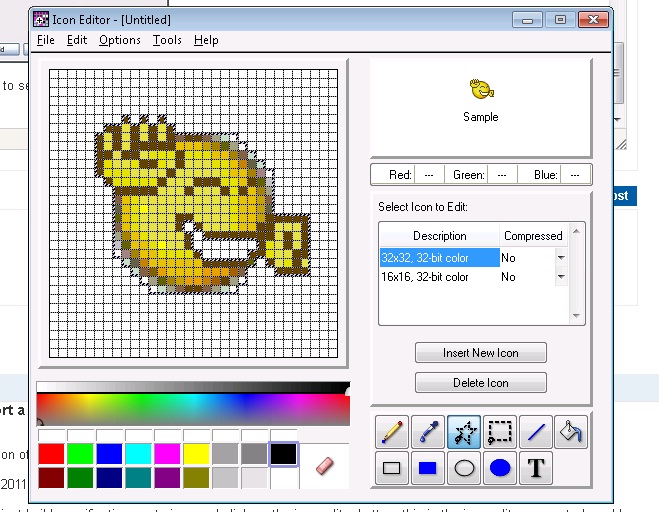
Task: Open the Help menu
Action: pyautogui.click(x=206, y=40)
